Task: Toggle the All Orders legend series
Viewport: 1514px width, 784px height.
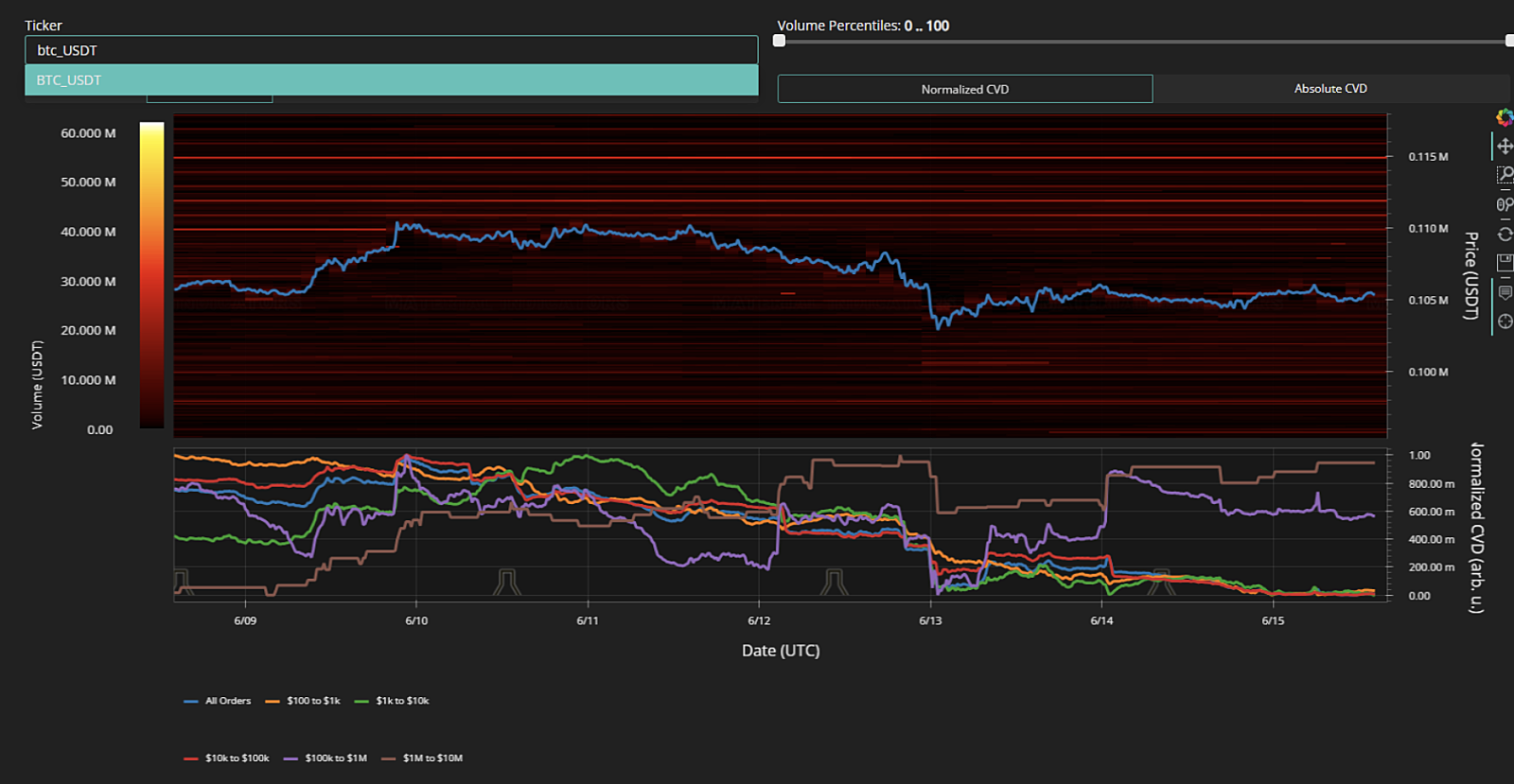Action: coord(218,701)
